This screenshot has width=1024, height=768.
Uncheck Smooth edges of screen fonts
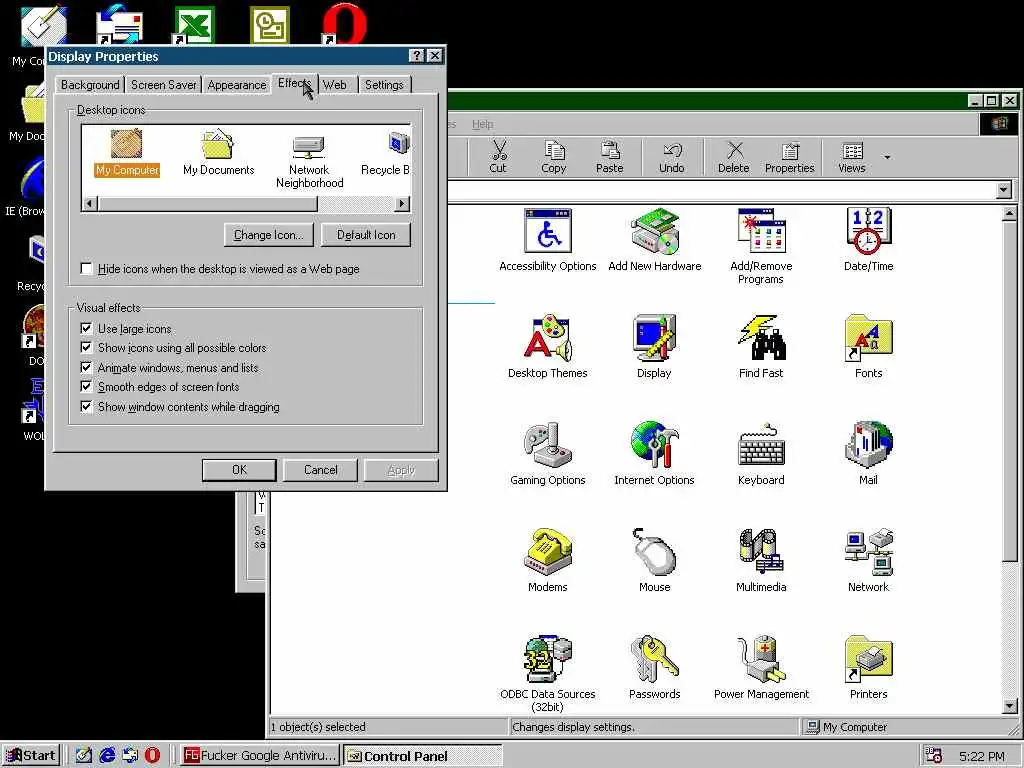click(x=86, y=386)
